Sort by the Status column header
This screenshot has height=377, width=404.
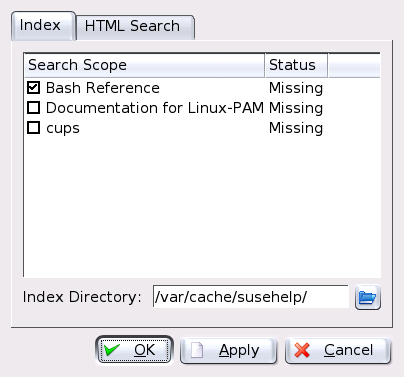pyautogui.click(x=296, y=65)
